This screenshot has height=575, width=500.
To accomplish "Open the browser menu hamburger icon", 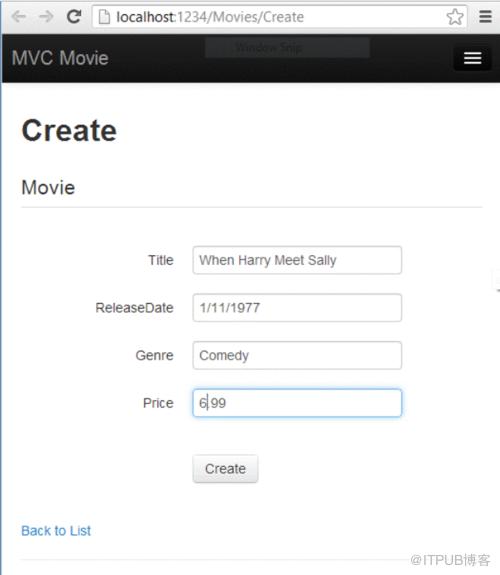I will point(485,17).
